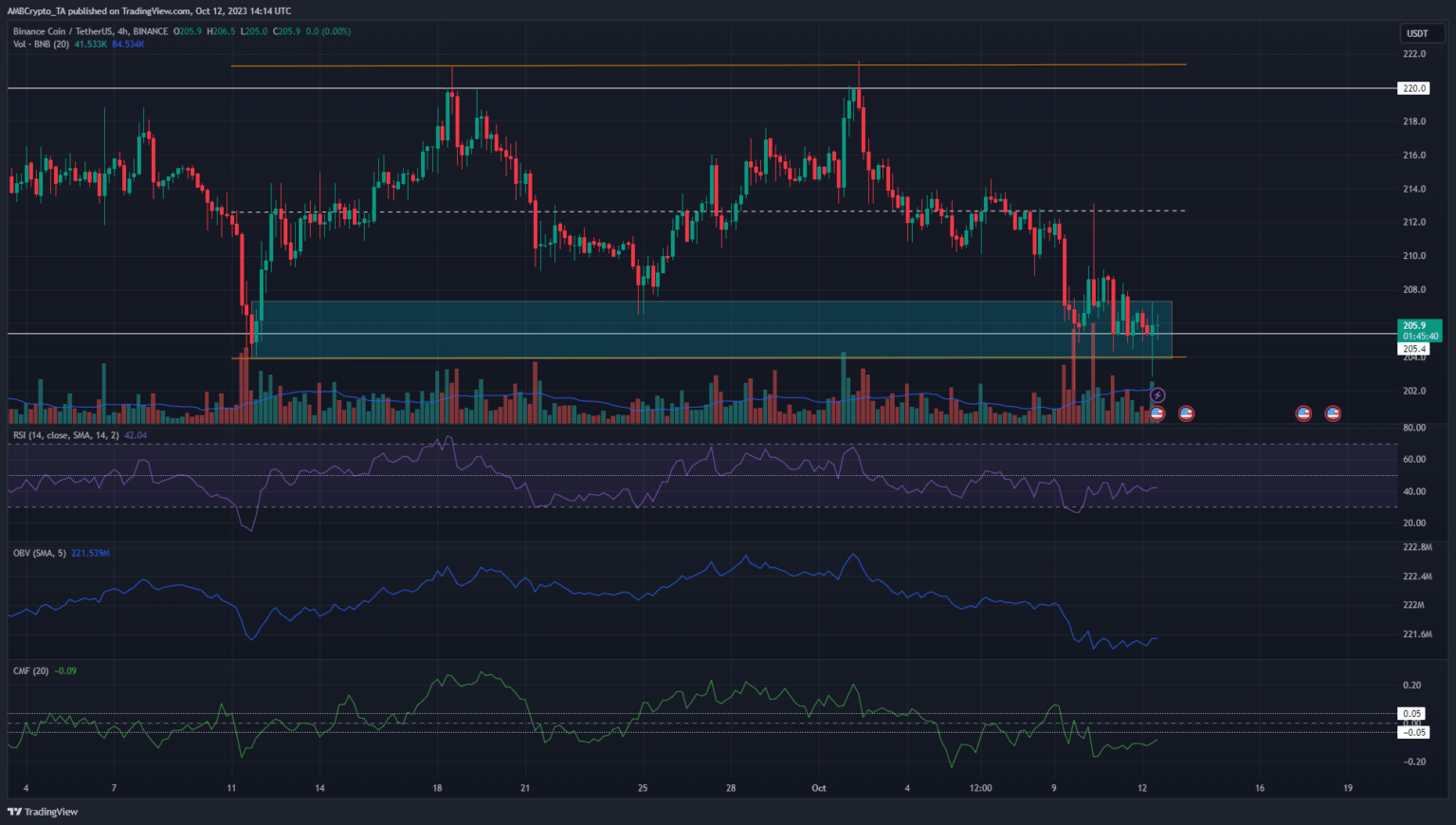Select the RSI (14, close, SMA, 14, 2) legend
The width and height of the screenshot is (1456, 825).
pos(65,435)
